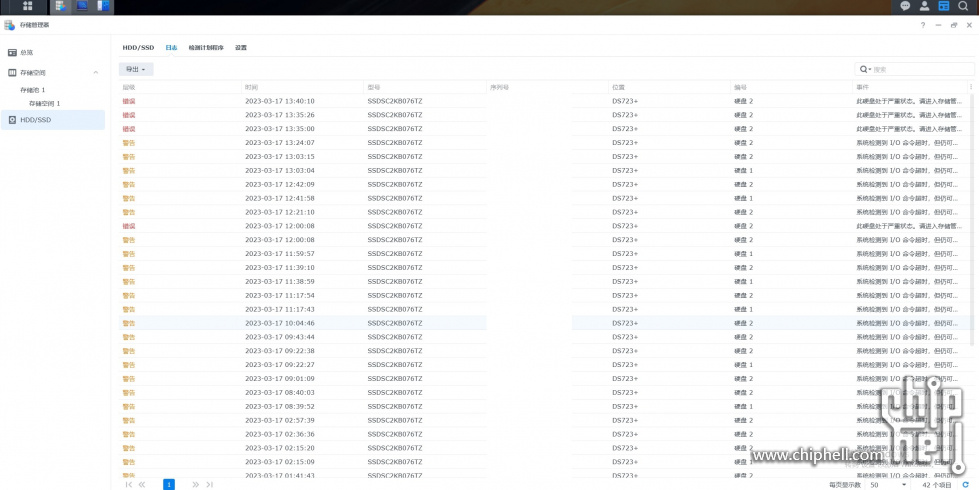Select log entry 2023-03-17 11:17:54
Viewport: 979px width, 490px height.
click(543, 295)
